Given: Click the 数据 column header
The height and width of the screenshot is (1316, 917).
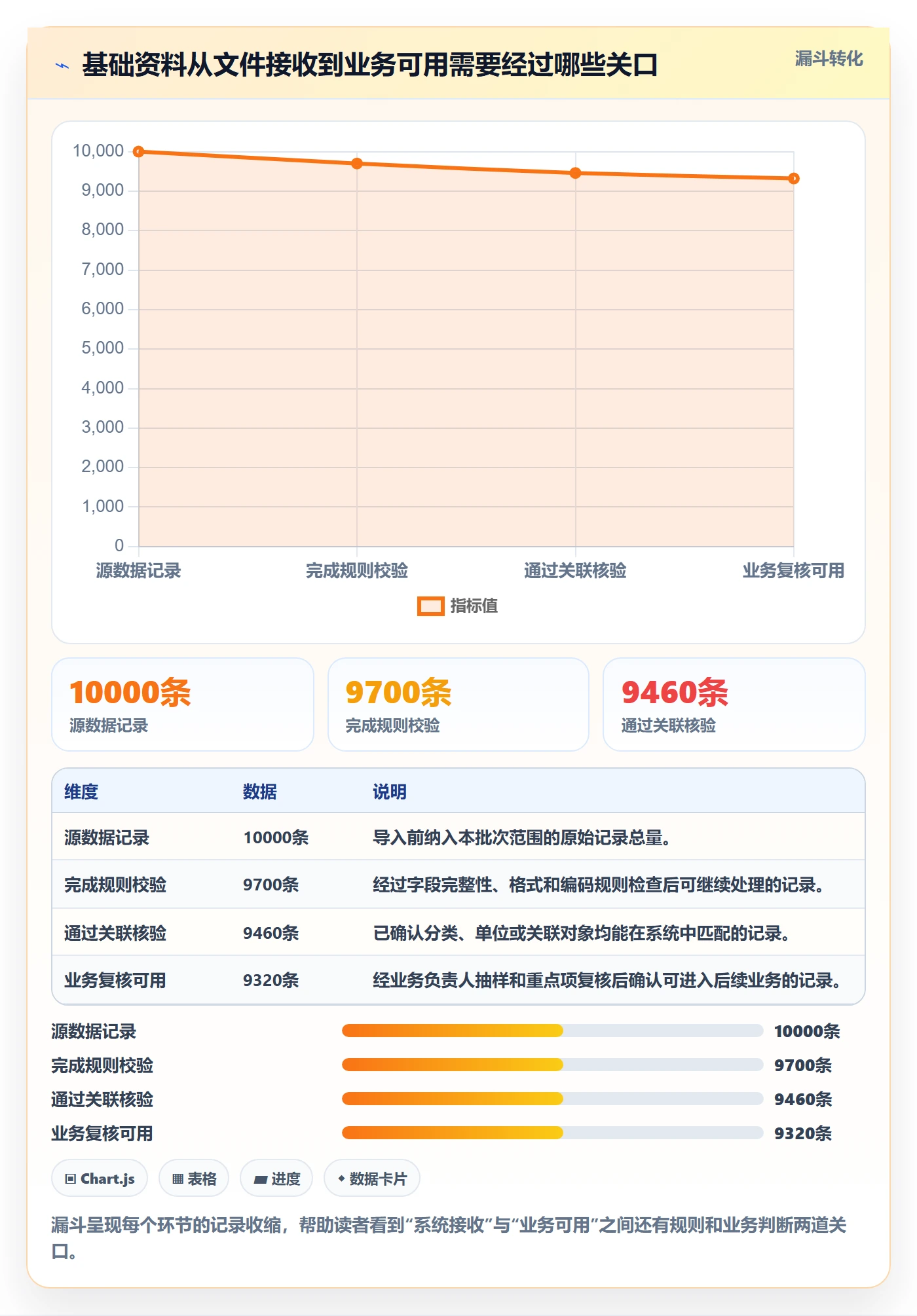Looking at the screenshot, I should [260, 792].
